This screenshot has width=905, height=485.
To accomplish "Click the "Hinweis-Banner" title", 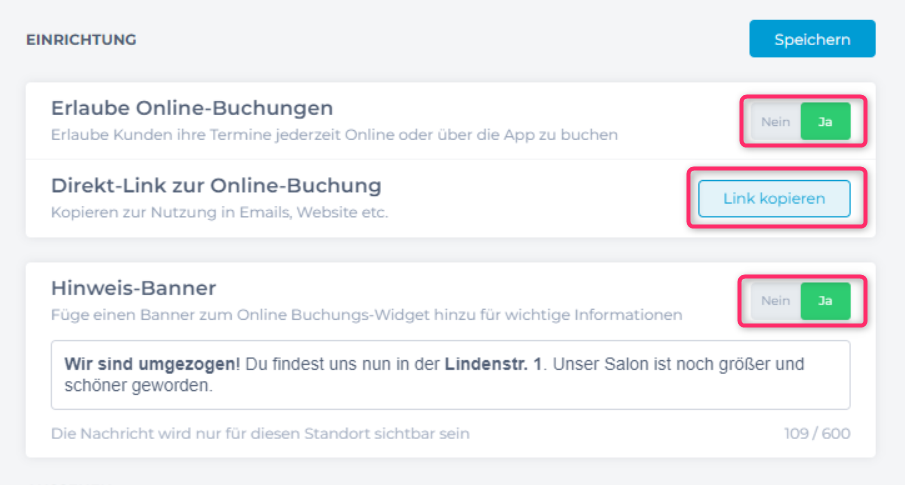I will [x=134, y=288].
